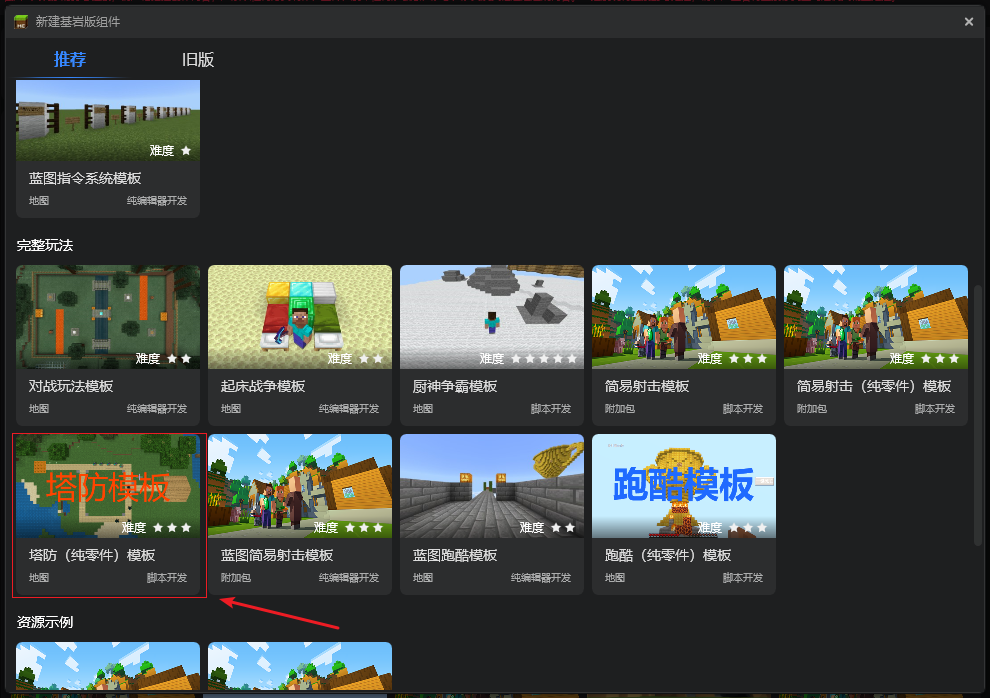This screenshot has height=698, width=990.
Task: Click the 简易射击模板 thumbnail
Action: (684, 317)
